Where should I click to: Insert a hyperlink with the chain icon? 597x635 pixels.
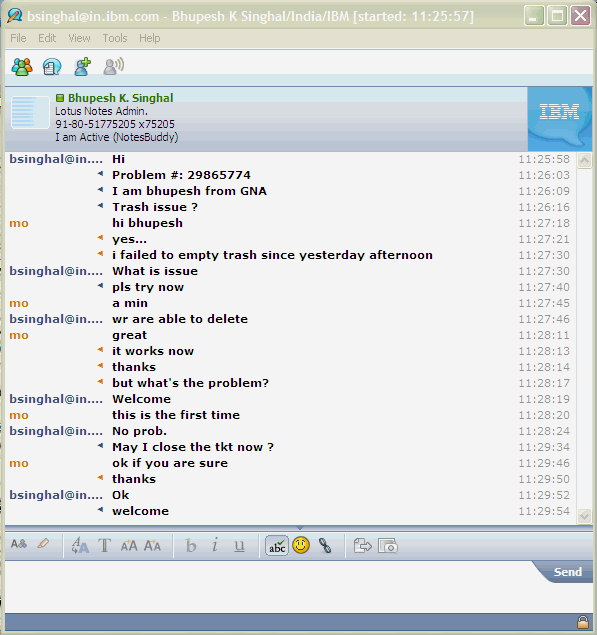click(x=325, y=546)
